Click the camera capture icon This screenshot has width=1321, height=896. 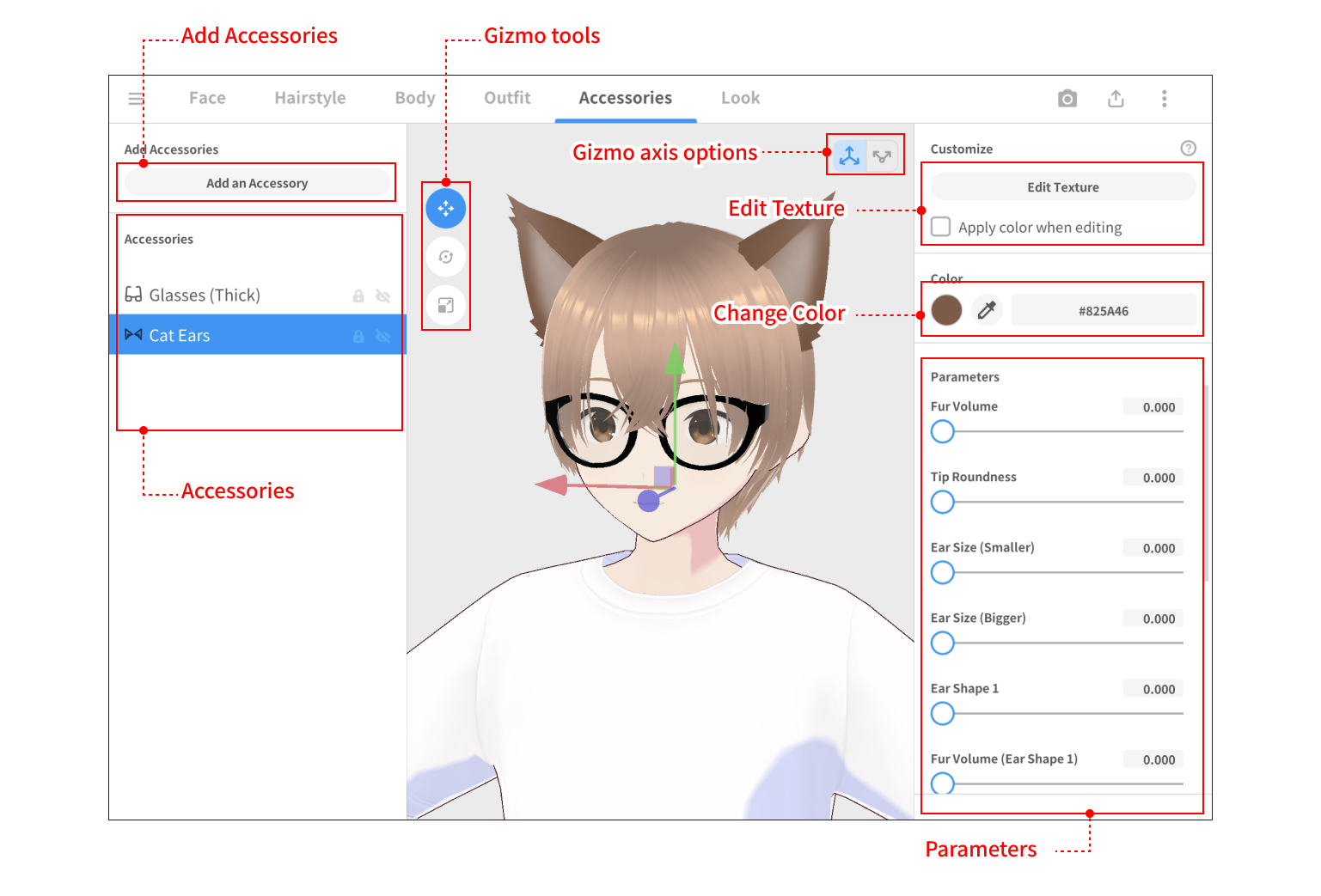[x=1067, y=99]
